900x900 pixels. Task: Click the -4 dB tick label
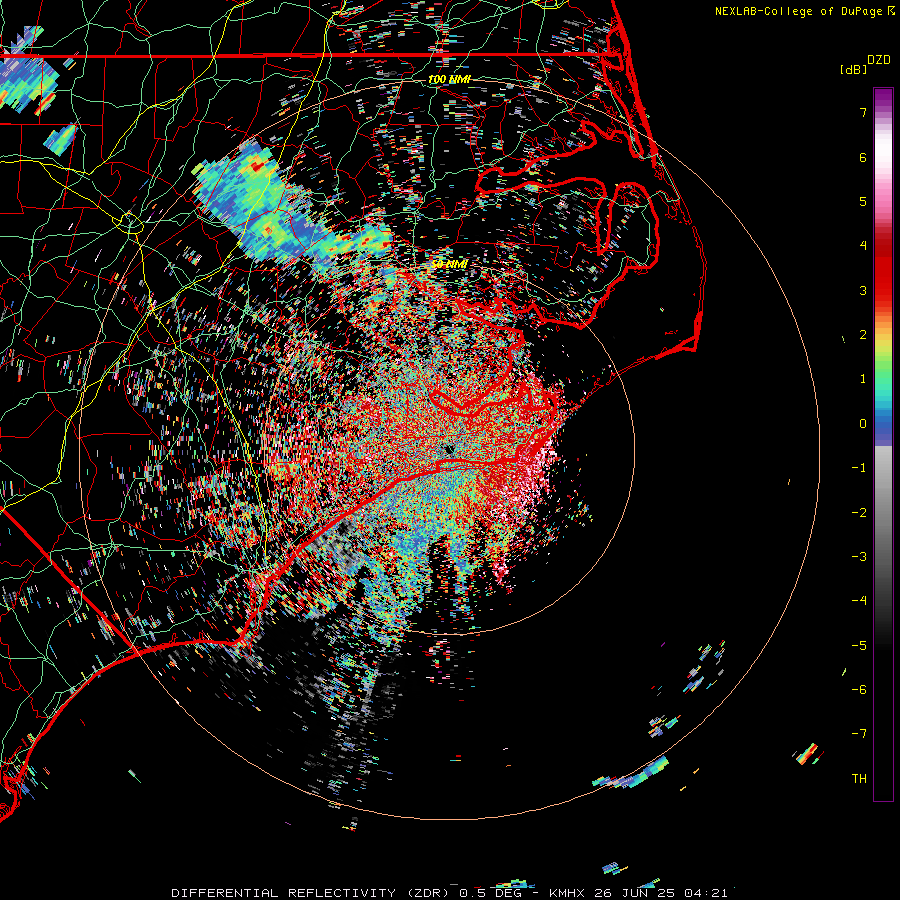tap(859, 600)
